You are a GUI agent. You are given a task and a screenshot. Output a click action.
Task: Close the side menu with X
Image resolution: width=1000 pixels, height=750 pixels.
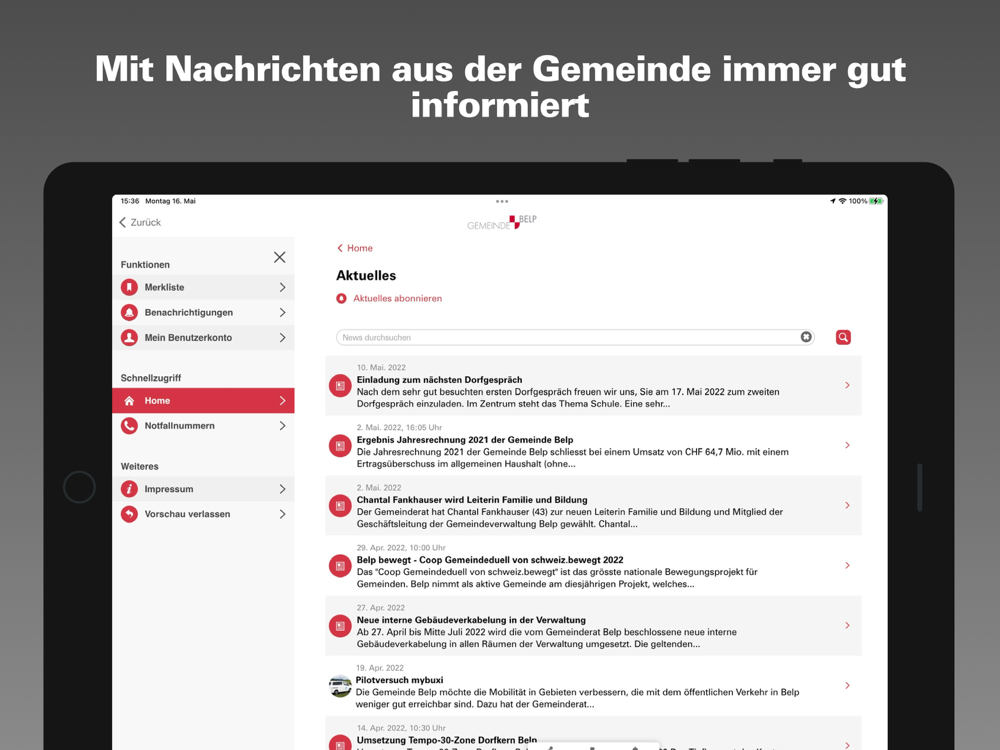[x=279, y=257]
